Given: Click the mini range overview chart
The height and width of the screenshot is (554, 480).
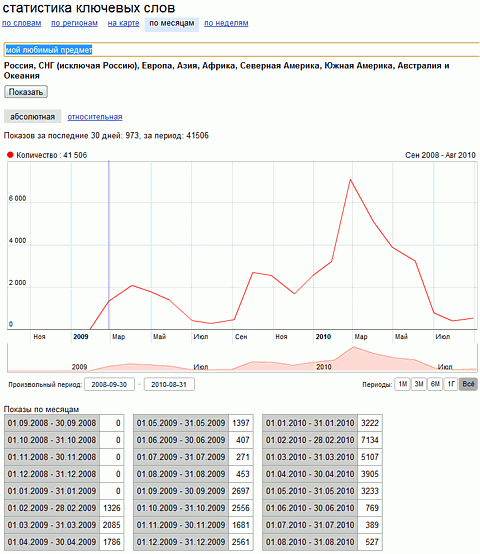Looking at the screenshot, I should pos(242,358).
